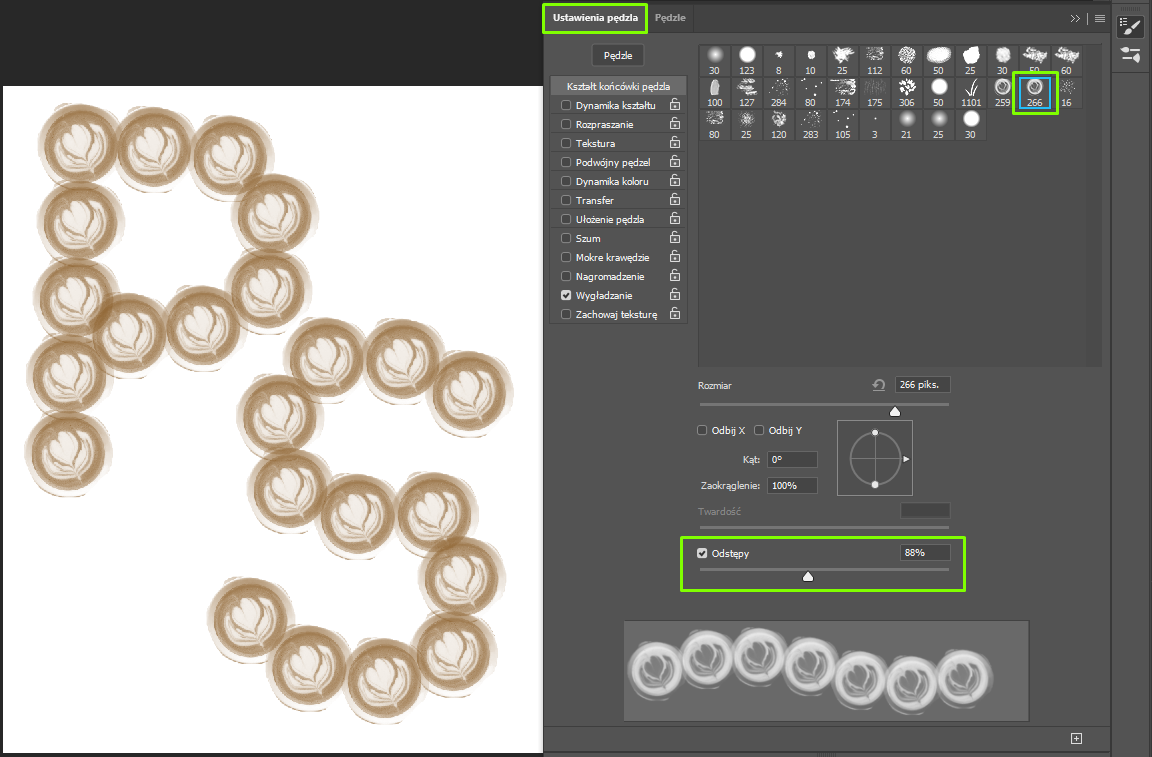Choose the 175 bristle brush preset
Image resolution: width=1152 pixels, height=757 pixels.
click(x=874, y=93)
